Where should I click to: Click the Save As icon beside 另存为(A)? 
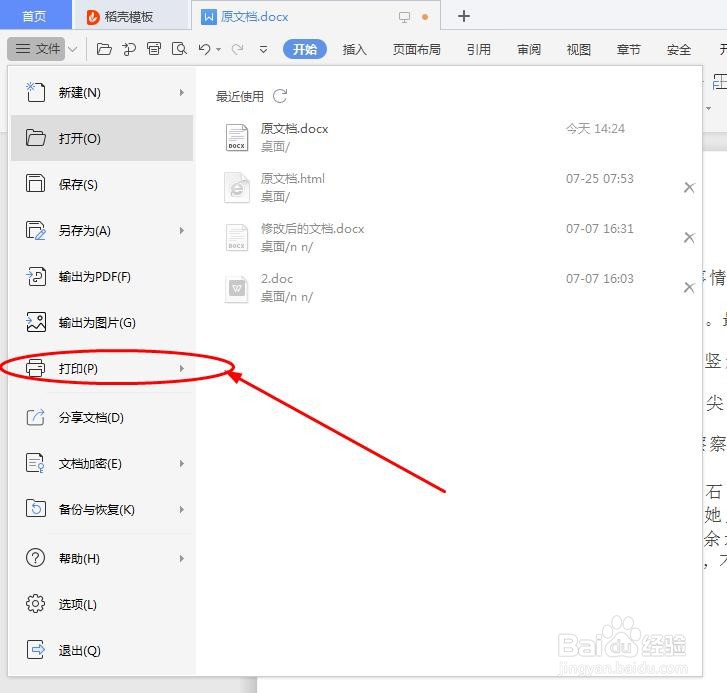tap(35, 230)
